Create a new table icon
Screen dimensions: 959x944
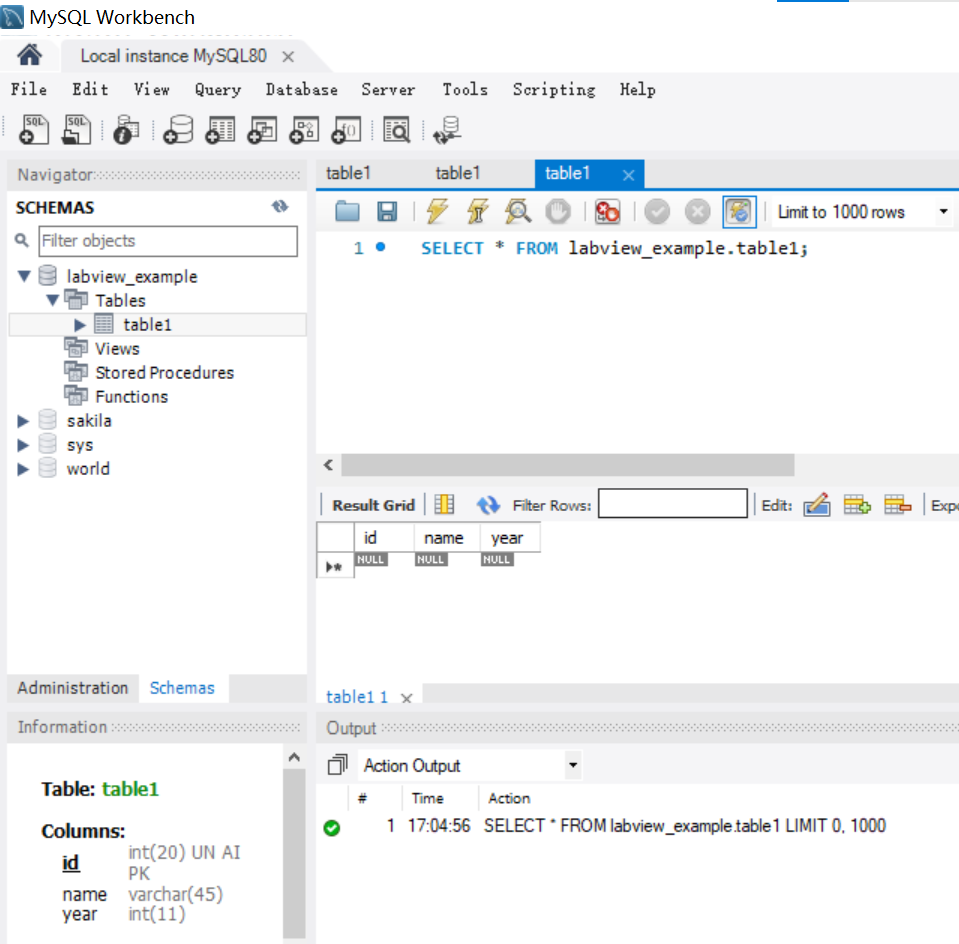click(x=220, y=130)
